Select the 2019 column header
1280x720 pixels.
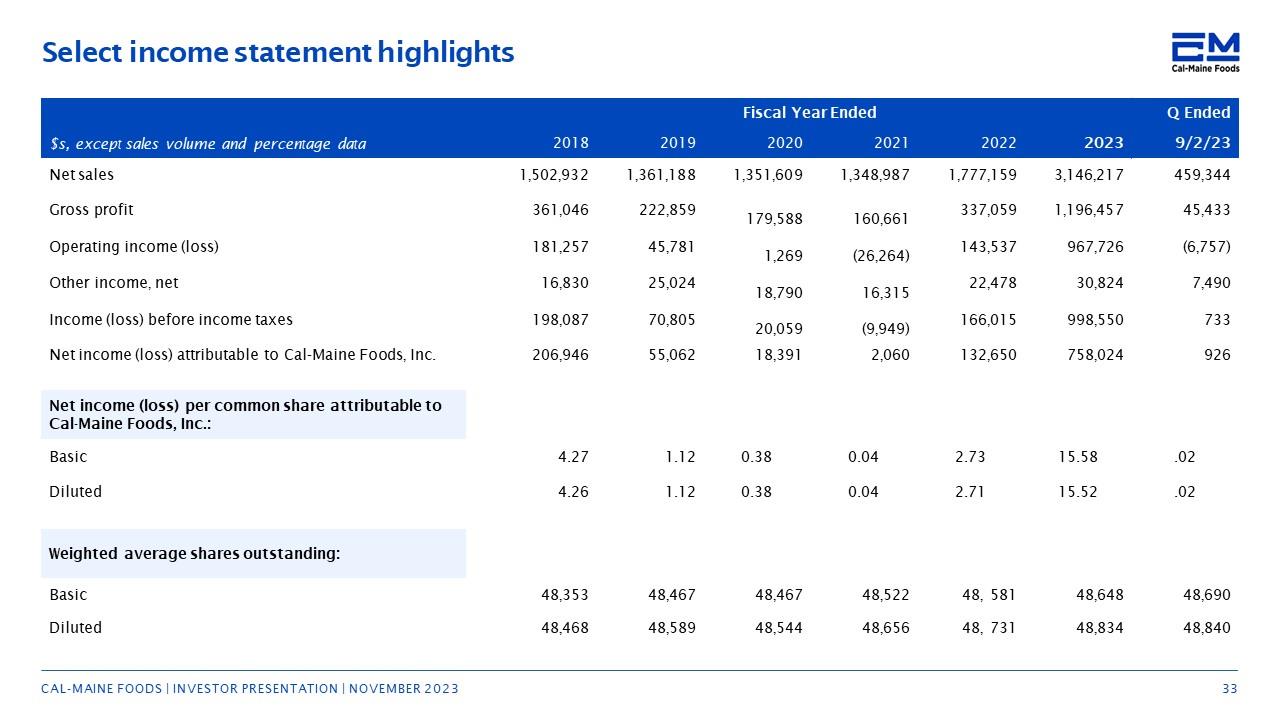(678, 143)
